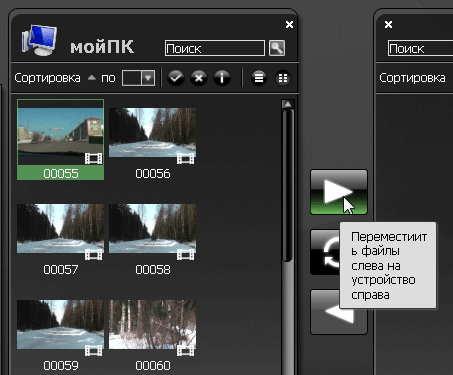
Task: Switch to grid thumbnail view icon
Action: pyautogui.click(x=283, y=78)
